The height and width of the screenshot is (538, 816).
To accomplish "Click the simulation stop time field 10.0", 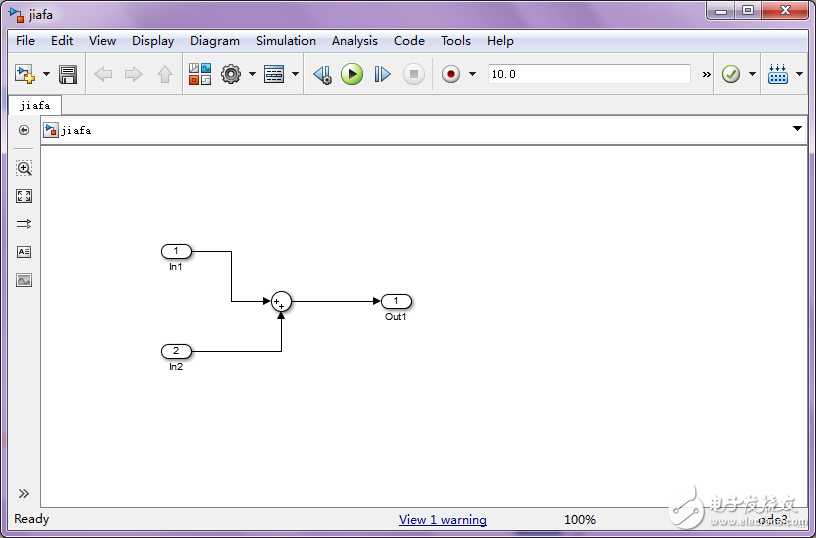I will pyautogui.click(x=589, y=74).
